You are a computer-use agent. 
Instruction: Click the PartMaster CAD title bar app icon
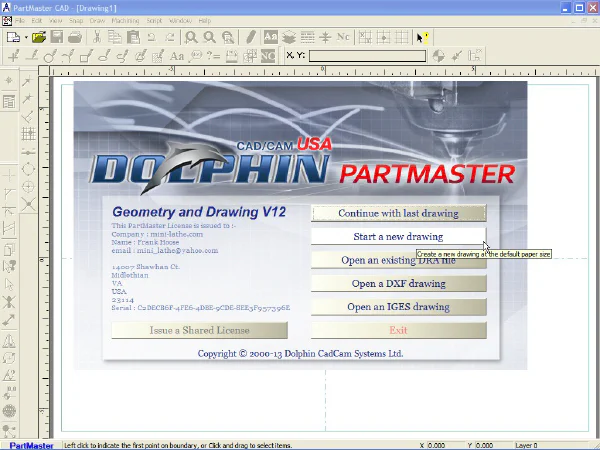pos(6,8)
